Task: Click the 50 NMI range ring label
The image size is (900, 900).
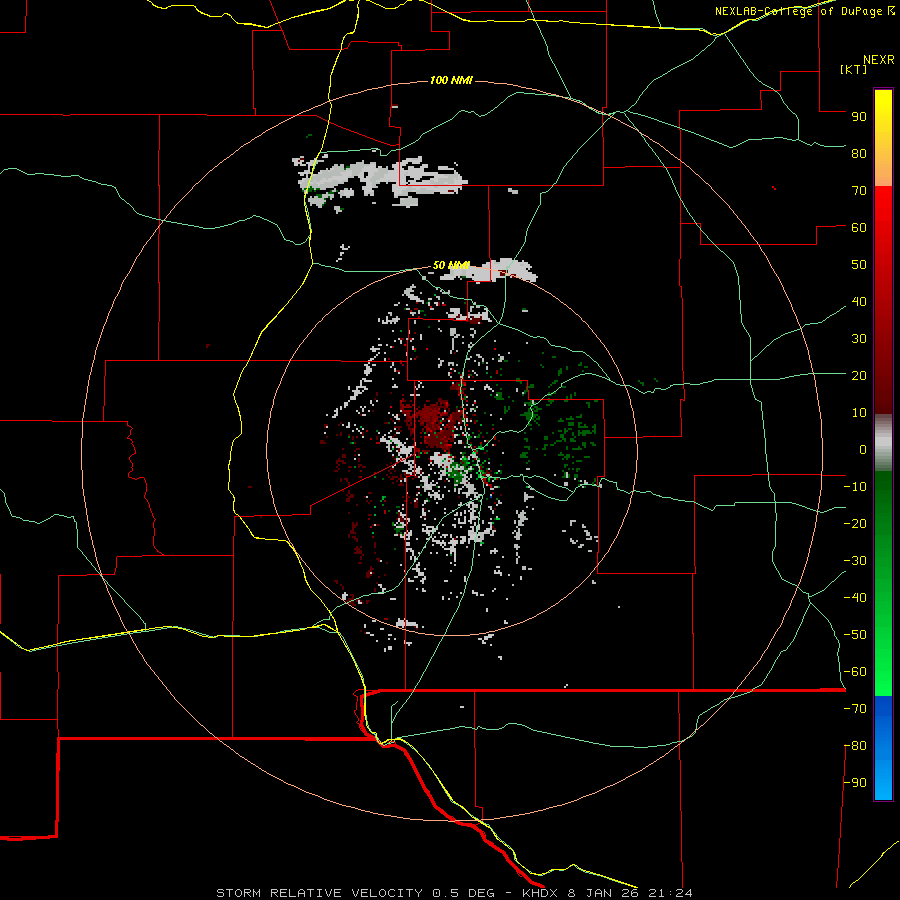Action: tap(451, 265)
